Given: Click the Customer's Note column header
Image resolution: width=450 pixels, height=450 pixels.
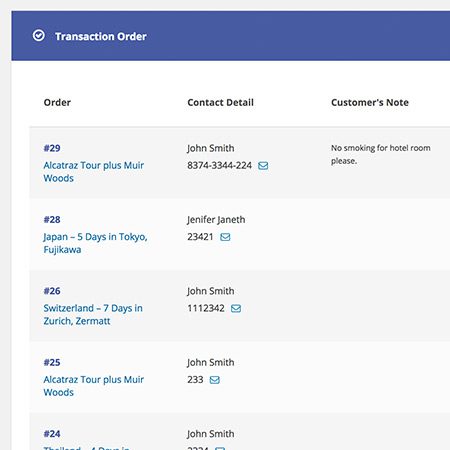Looking at the screenshot, I should tap(370, 102).
